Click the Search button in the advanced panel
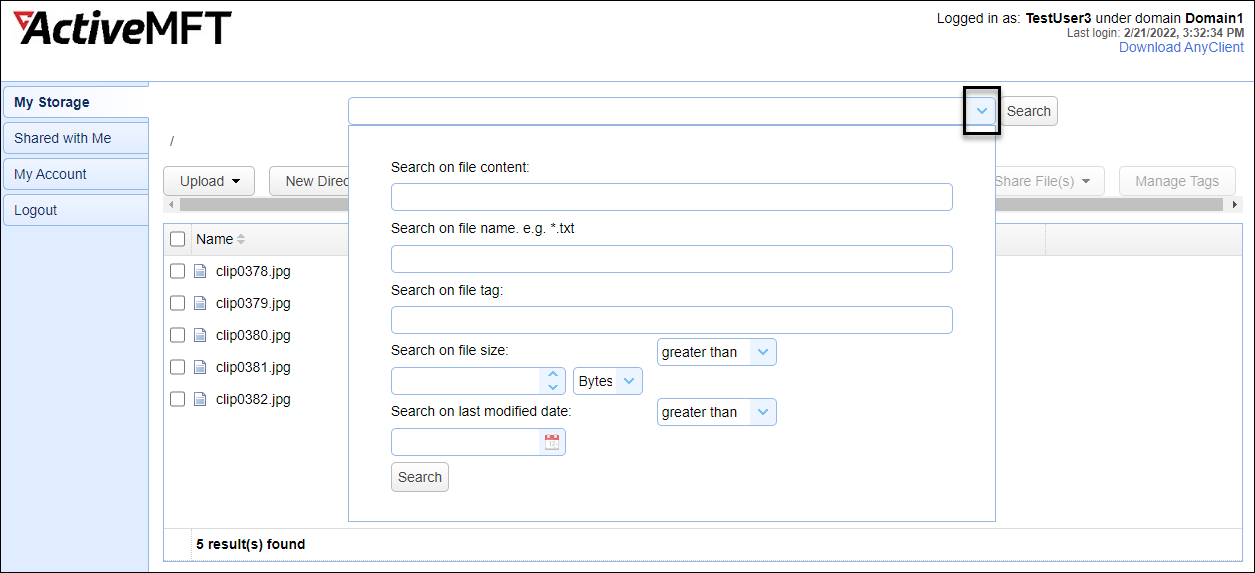Image resolution: width=1255 pixels, height=573 pixels. point(420,477)
